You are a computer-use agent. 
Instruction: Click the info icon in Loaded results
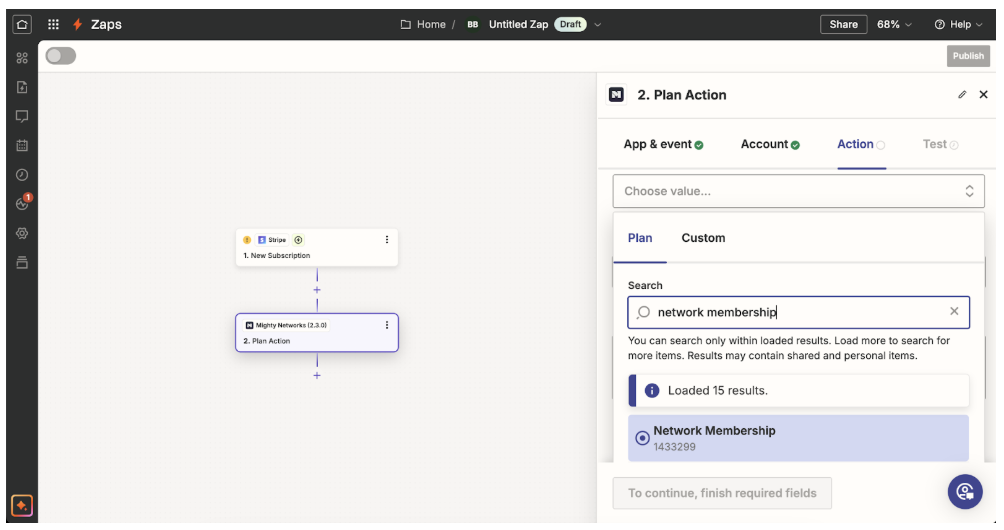pyautogui.click(x=652, y=390)
